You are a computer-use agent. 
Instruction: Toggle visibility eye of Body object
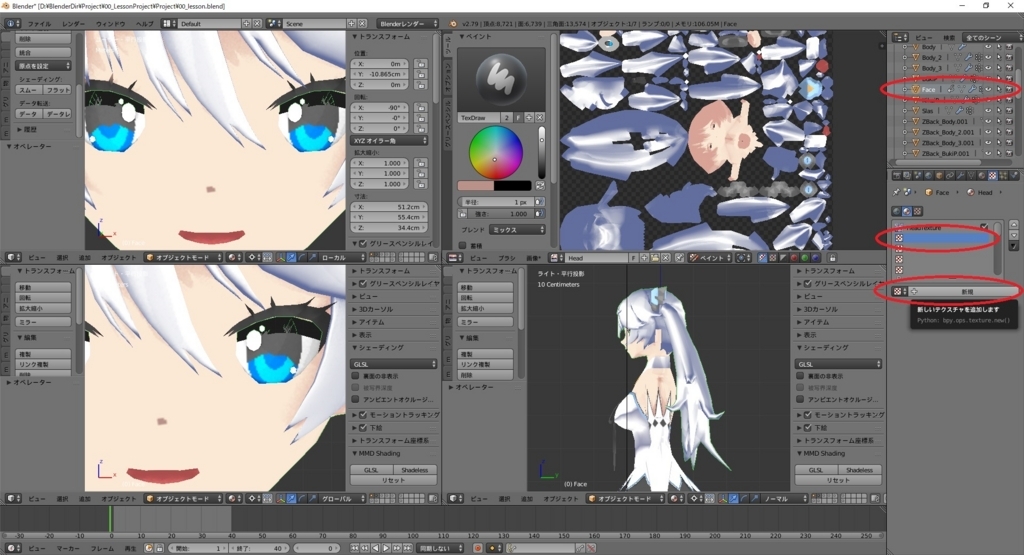pyautogui.click(x=988, y=47)
